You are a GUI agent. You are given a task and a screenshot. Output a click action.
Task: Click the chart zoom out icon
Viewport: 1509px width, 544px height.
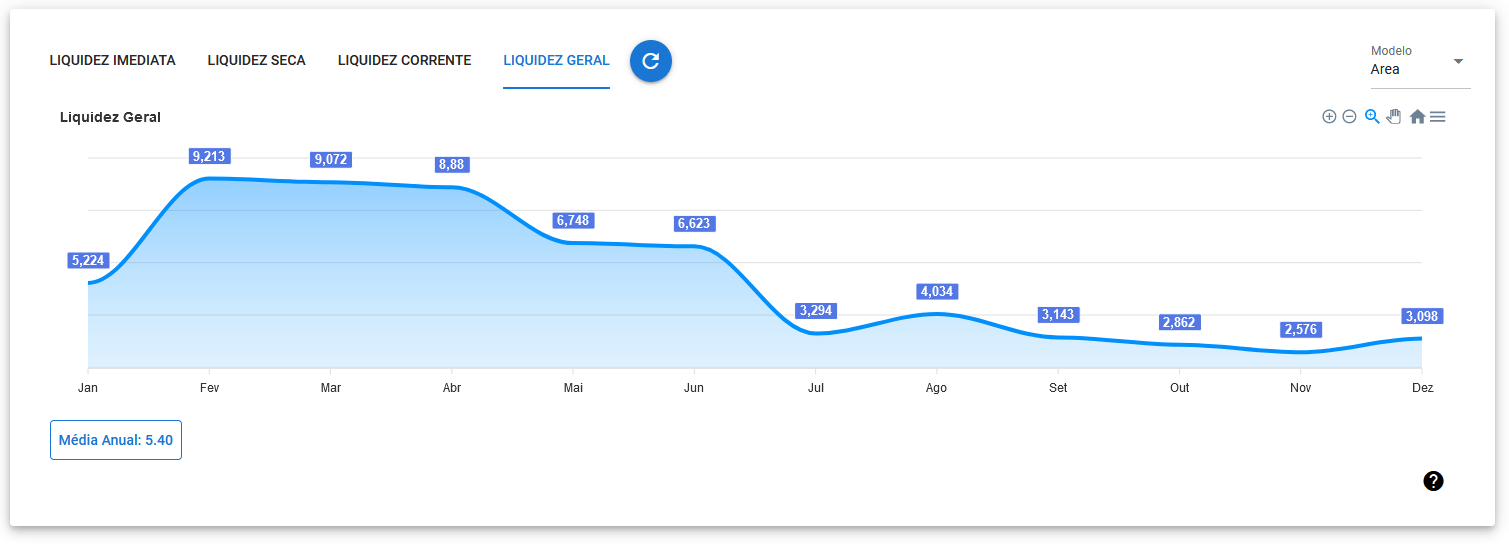click(x=1349, y=117)
